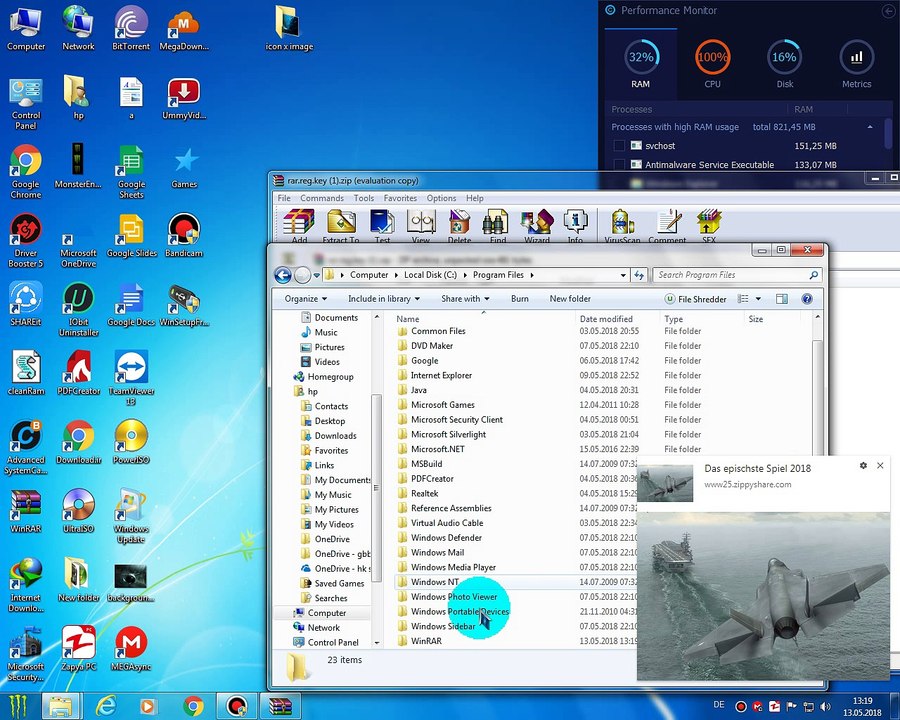Click the Search Program Files field
The height and width of the screenshot is (720, 900).
(737, 275)
